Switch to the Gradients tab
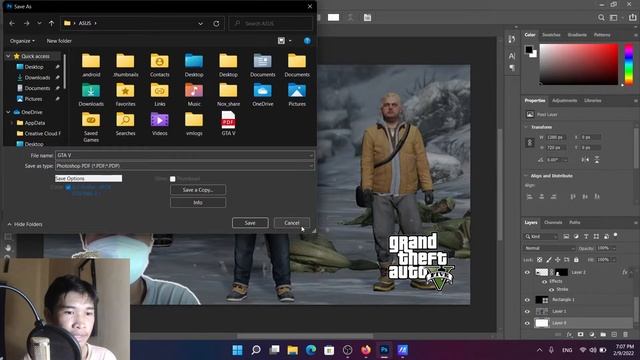Screen dimensions: 640x360 (x=577, y=35)
